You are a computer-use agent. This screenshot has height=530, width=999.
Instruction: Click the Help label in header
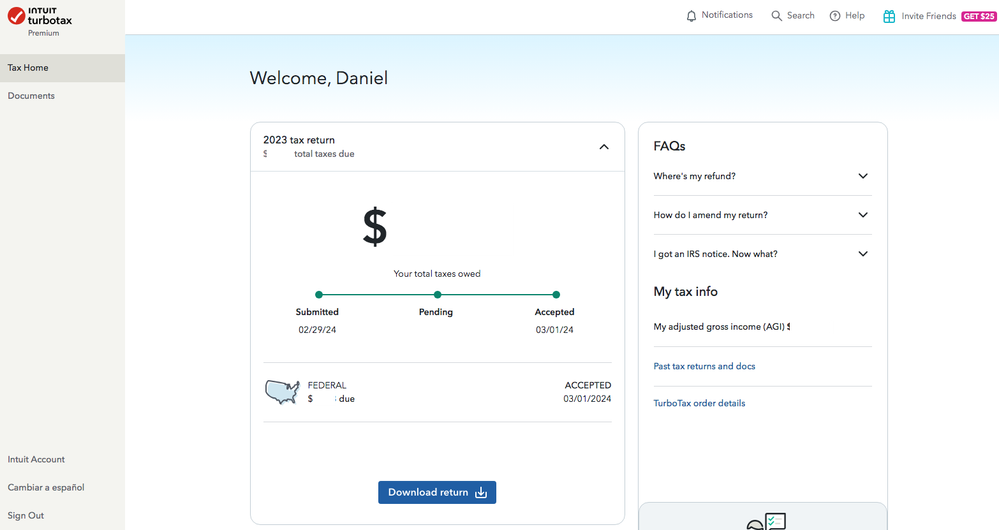[x=855, y=15]
